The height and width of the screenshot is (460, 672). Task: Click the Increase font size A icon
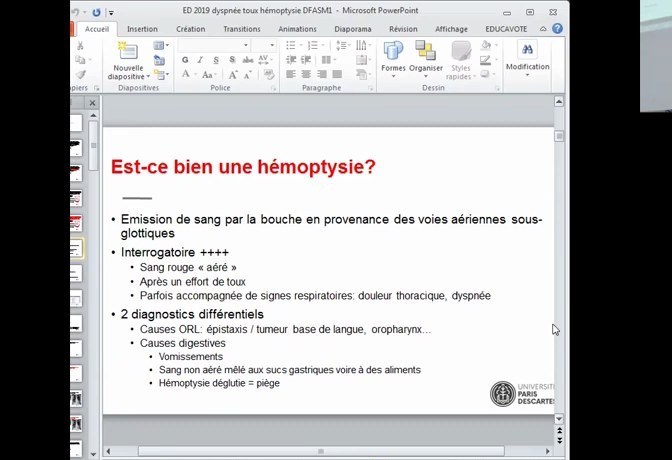coord(233,75)
